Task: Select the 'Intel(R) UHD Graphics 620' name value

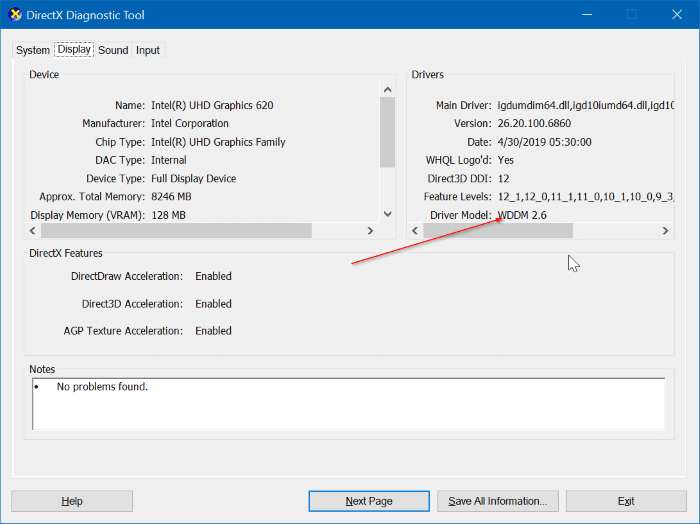Action: [x=212, y=105]
